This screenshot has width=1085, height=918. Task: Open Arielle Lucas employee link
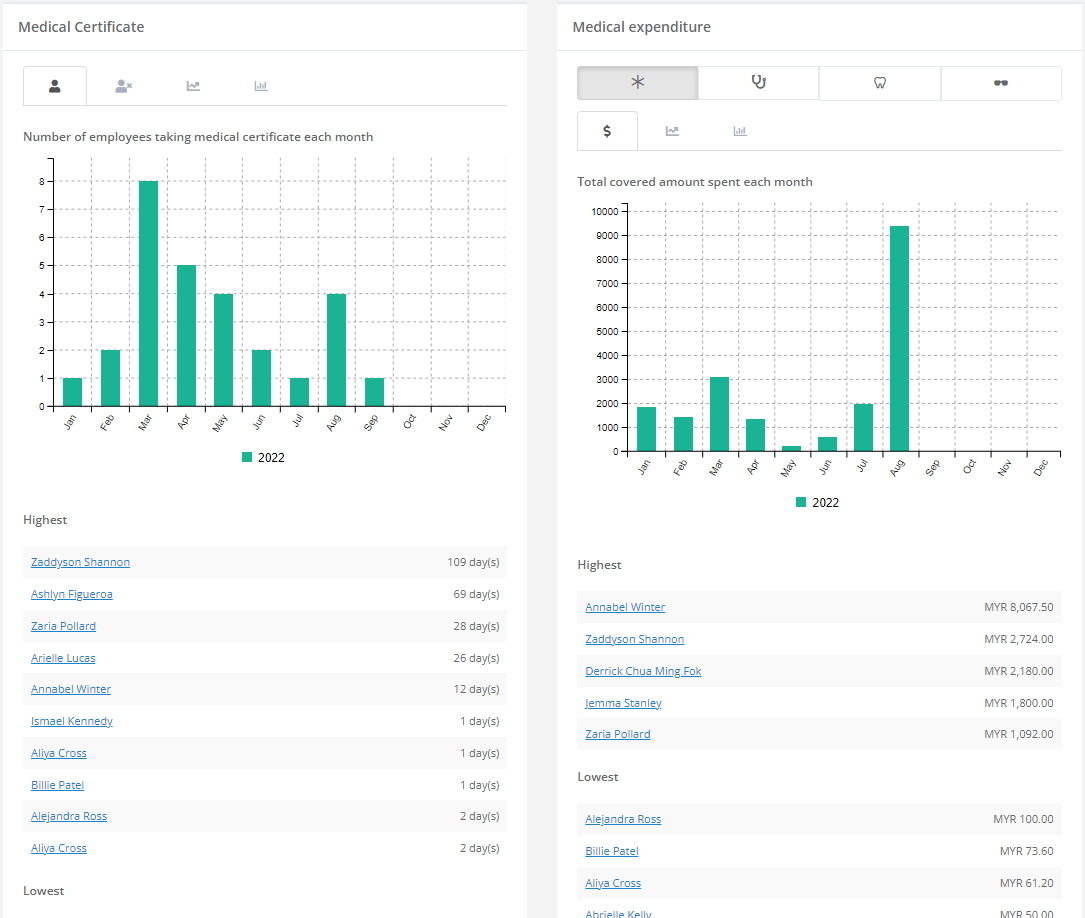[x=63, y=658]
